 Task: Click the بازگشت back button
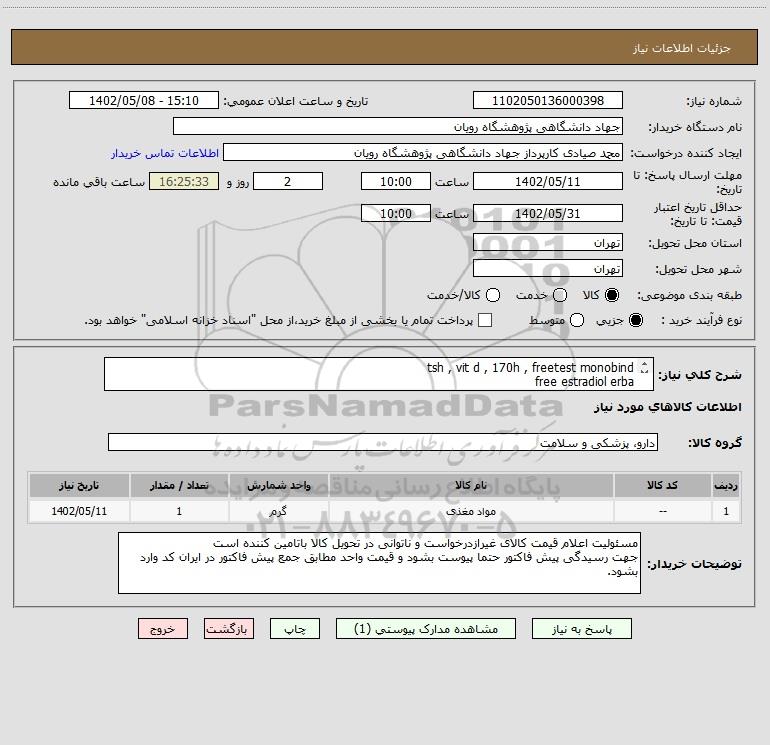pyautogui.click(x=229, y=629)
